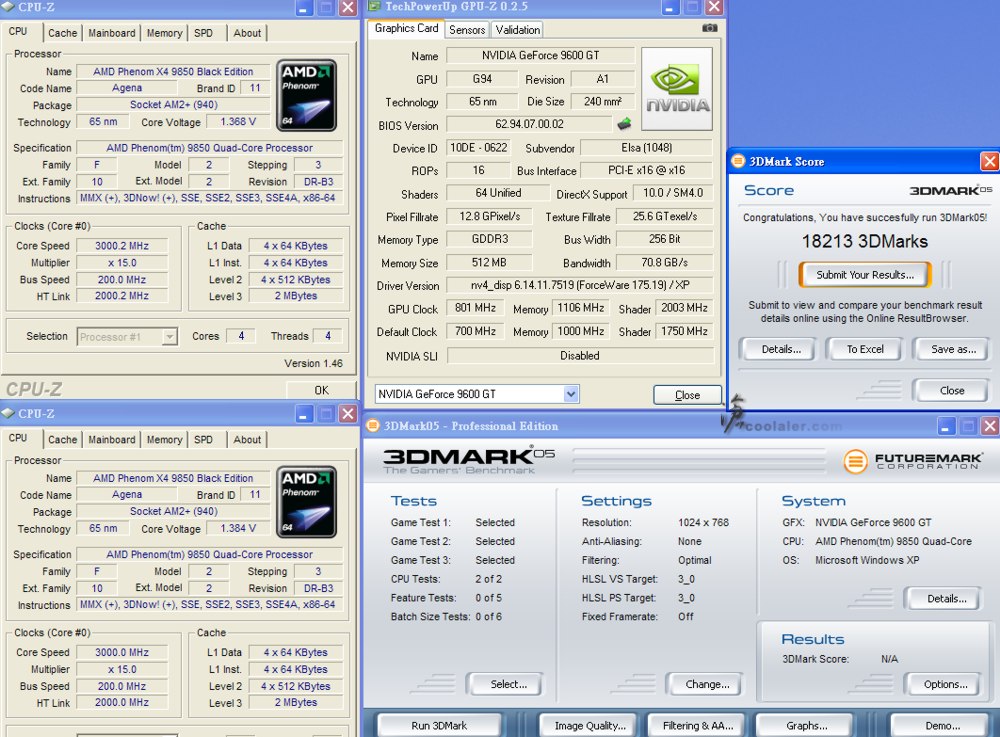The width and height of the screenshot is (1000, 737).
Task: Expand the Processor #1 selection dropdown
Action: [x=169, y=337]
